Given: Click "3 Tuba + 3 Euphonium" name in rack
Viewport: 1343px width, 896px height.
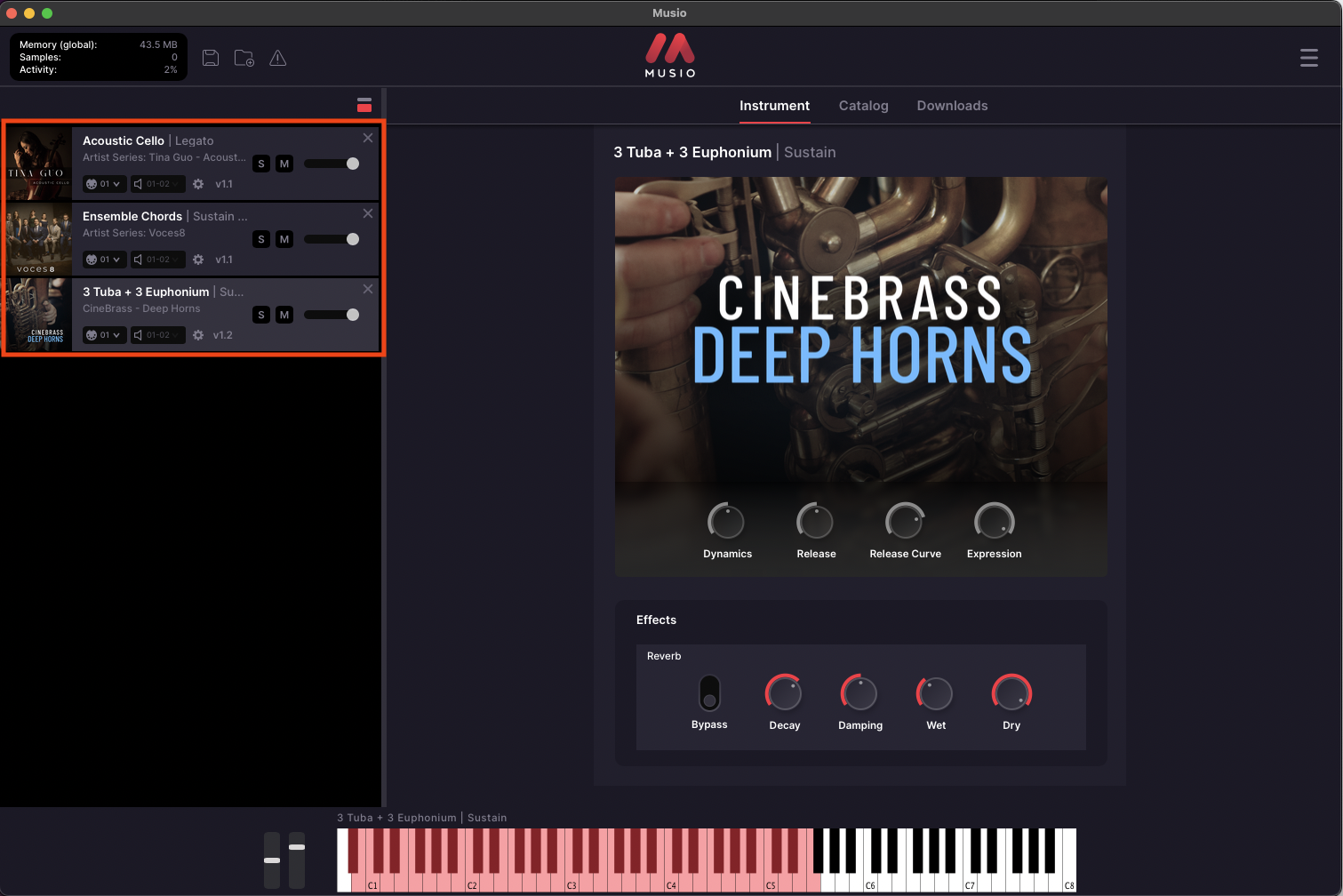Looking at the screenshot, I should pyautogui.click(x=146, y=292).
